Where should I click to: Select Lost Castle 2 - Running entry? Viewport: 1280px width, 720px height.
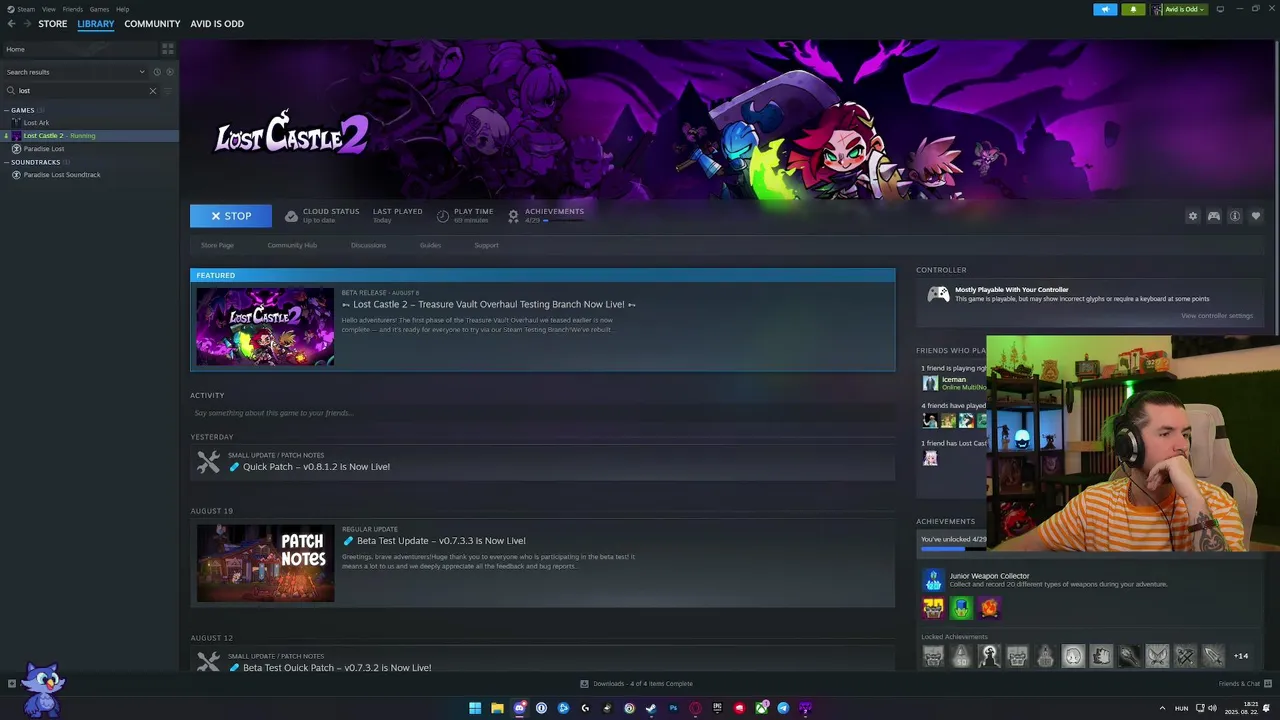point(89,136)
